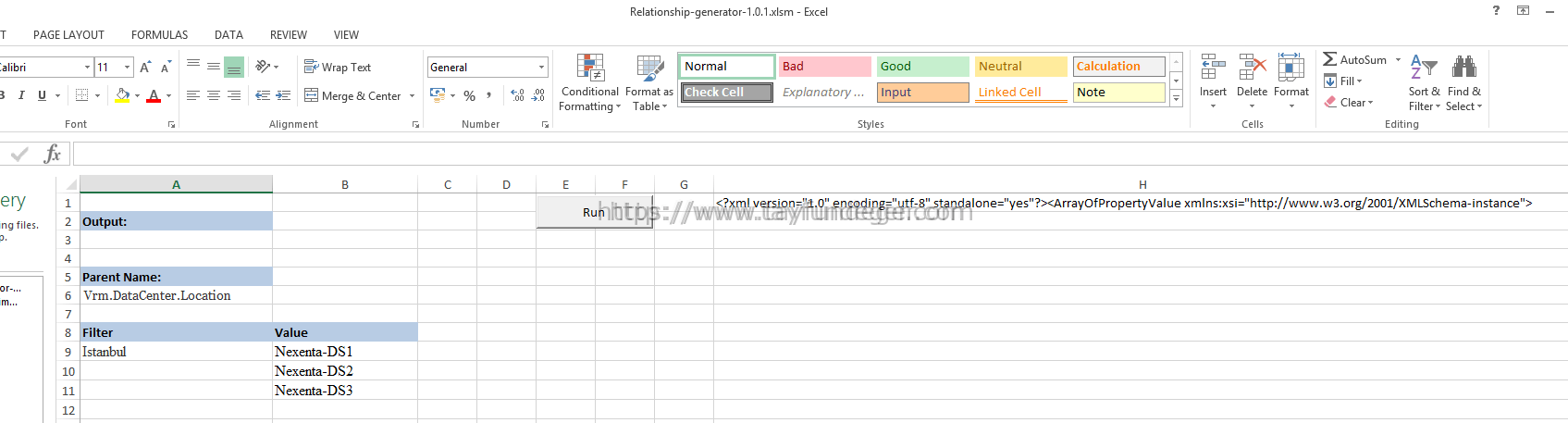Open Alignment dialog launcher
1568x423 pixels.
(x=415, y=124)
